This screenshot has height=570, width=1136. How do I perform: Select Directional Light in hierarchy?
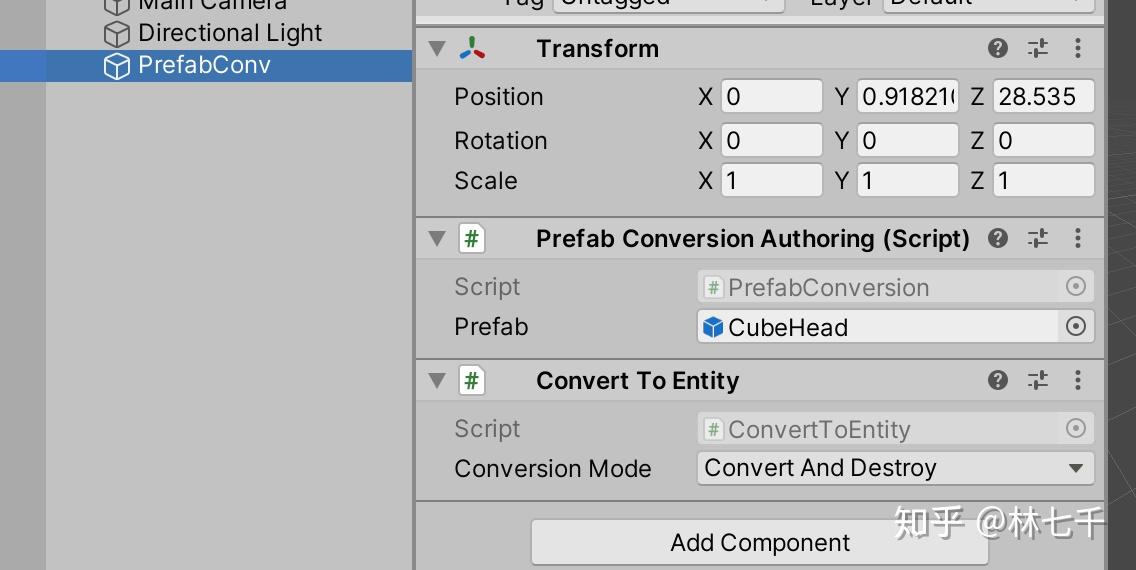(x=229, y=33)
